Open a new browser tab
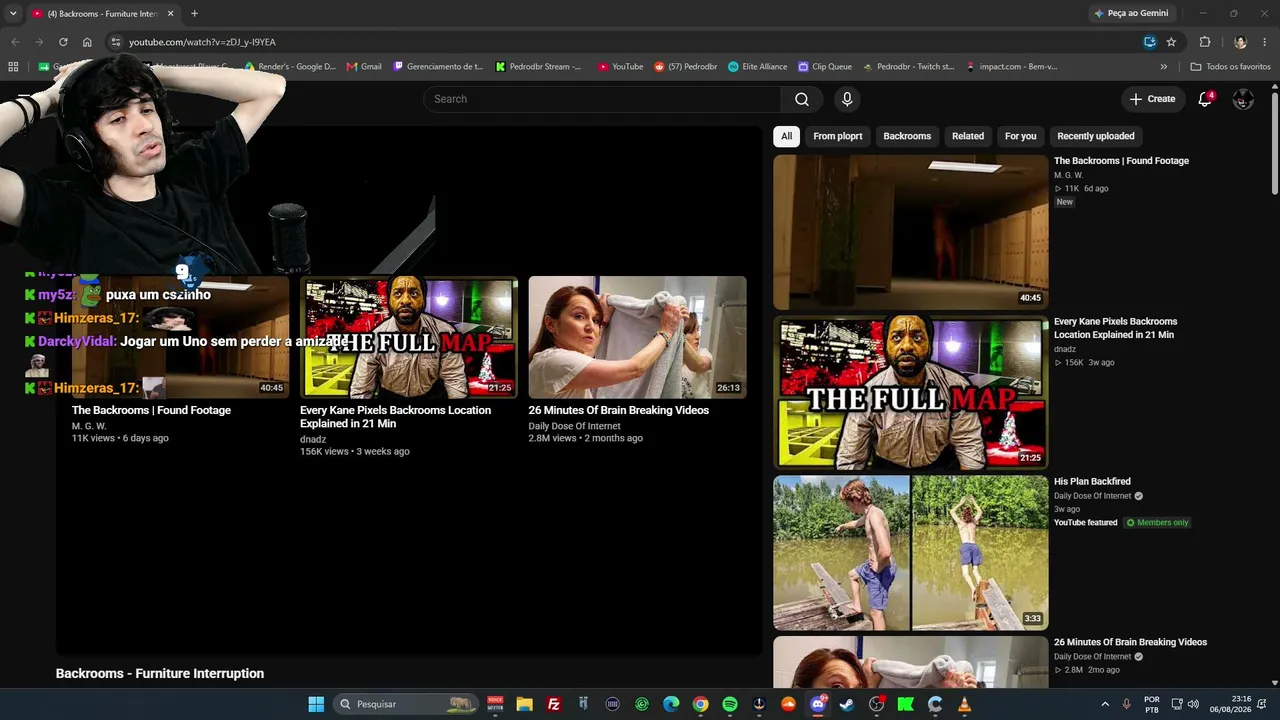 pos(194,13)
